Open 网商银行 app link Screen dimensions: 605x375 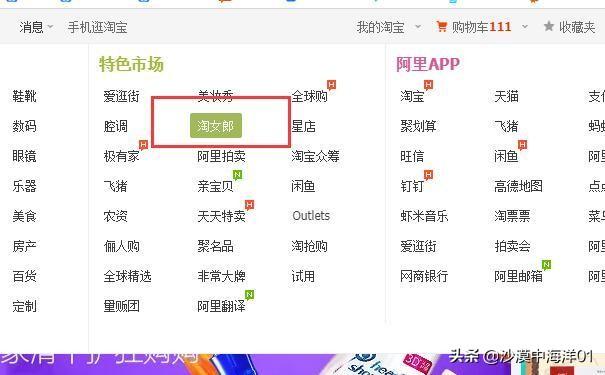point(424,276)
